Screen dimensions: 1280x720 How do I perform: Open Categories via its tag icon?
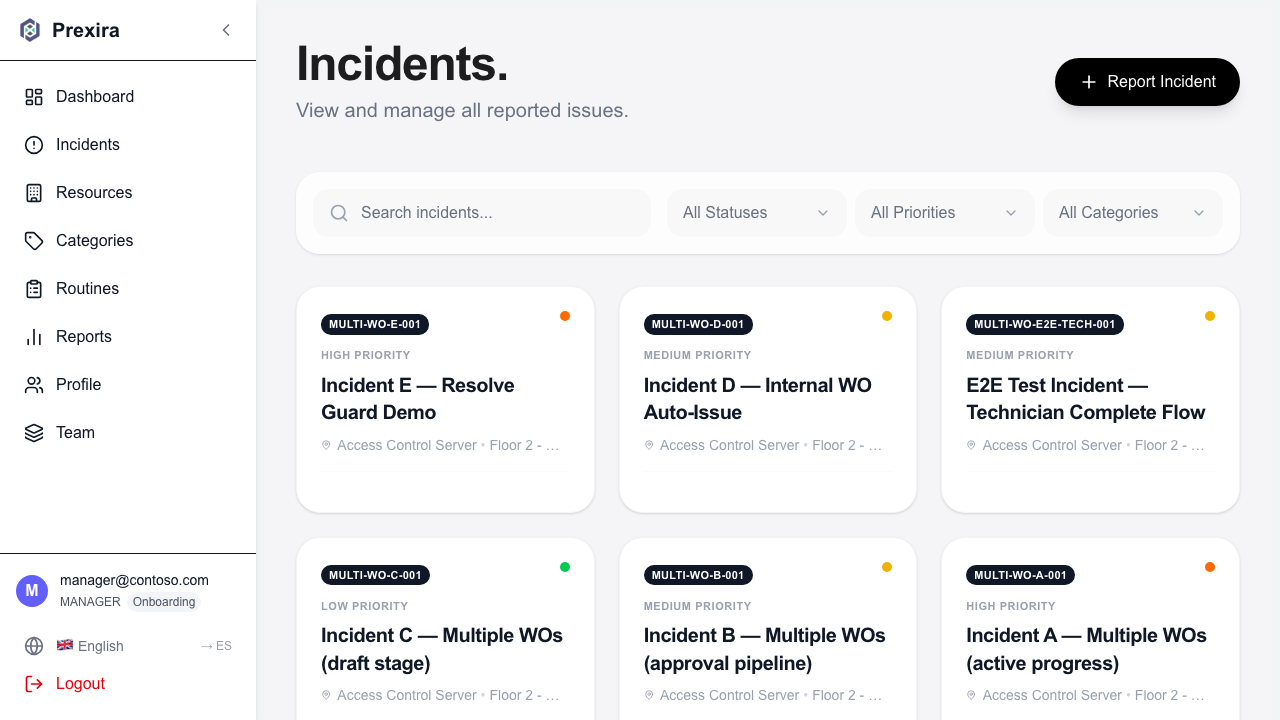(x=32, y=240)
